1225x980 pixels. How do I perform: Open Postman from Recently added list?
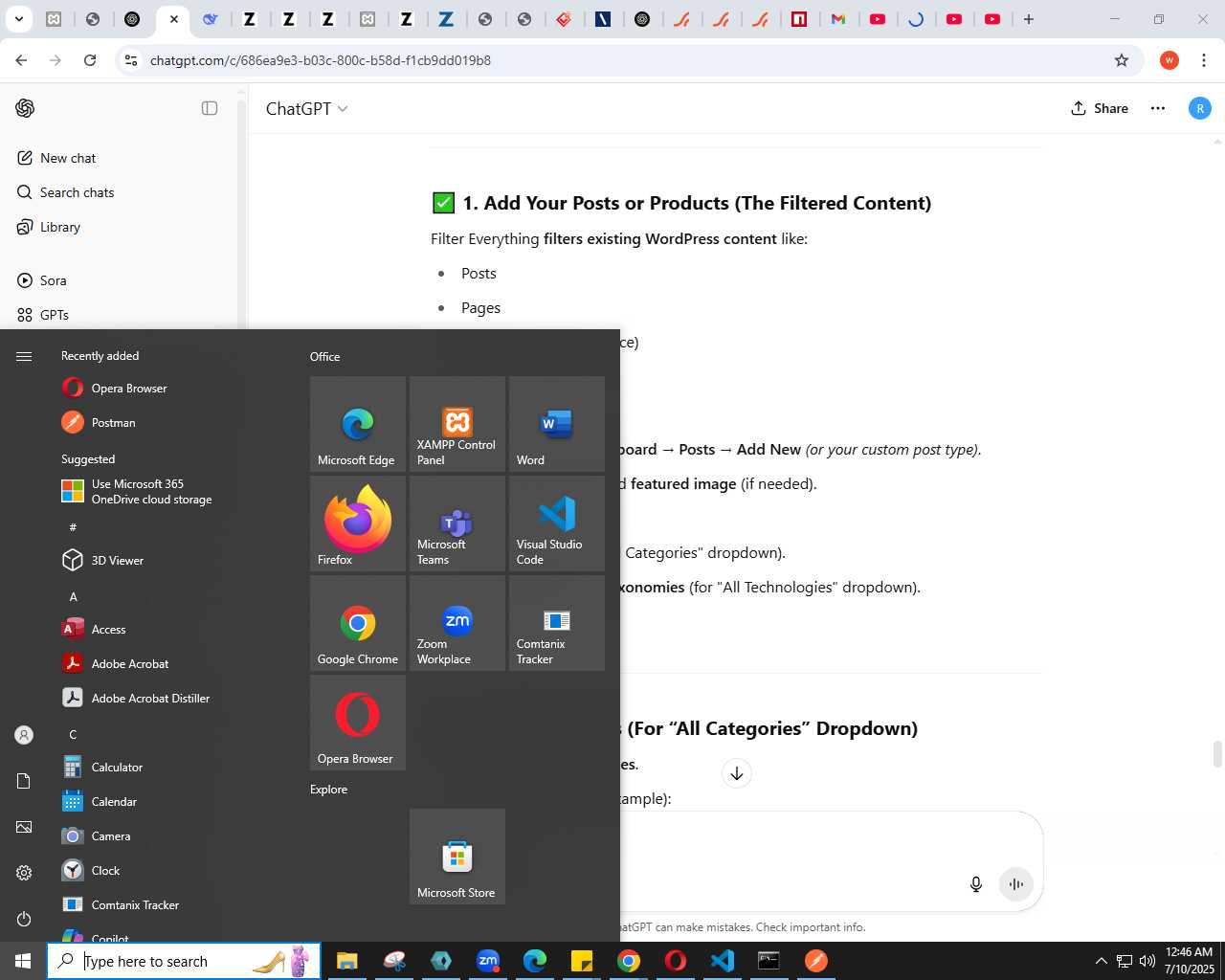[172, 423]
